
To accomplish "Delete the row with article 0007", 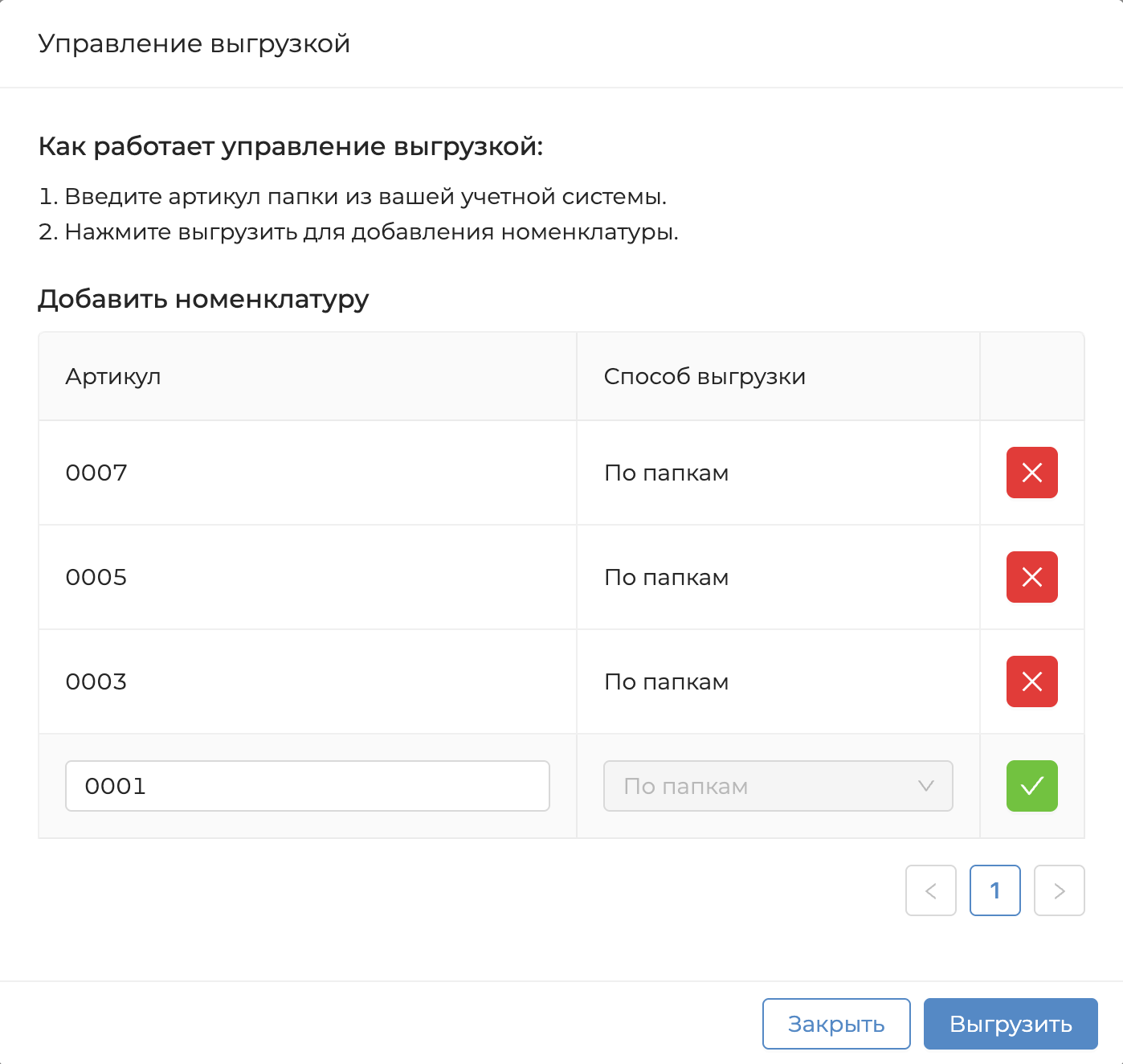I will pos(1031,473).
